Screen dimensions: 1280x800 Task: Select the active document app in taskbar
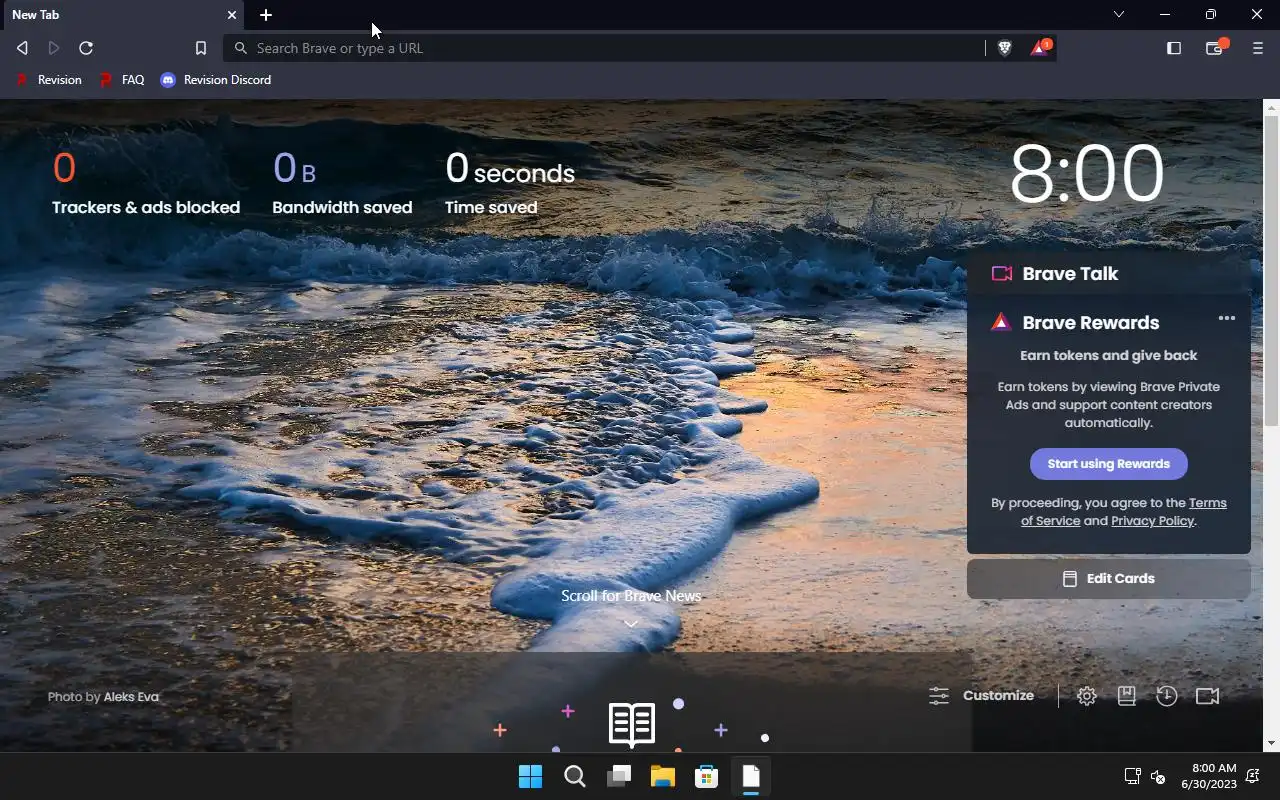750,776
